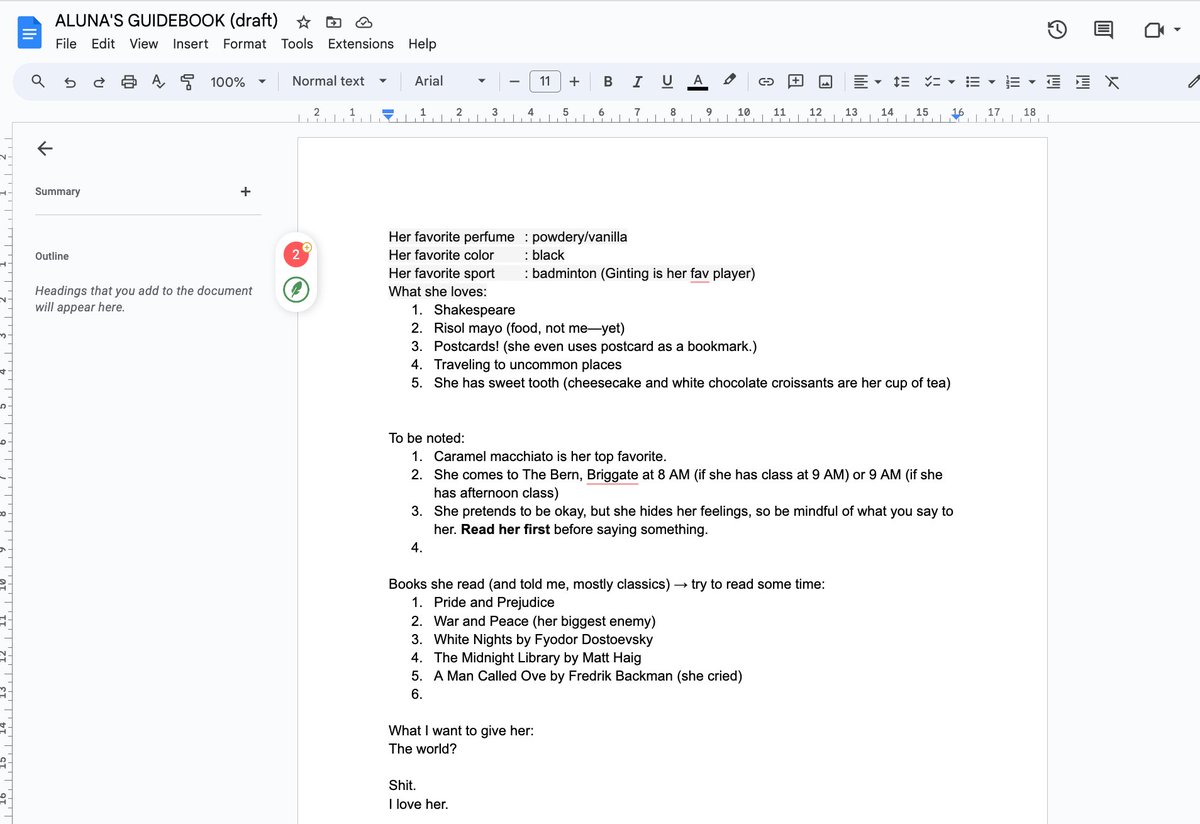The width and height of the screenshot is (1200, 824).
Task: Toggle italic formatting
Action: [x=637, y=82]
